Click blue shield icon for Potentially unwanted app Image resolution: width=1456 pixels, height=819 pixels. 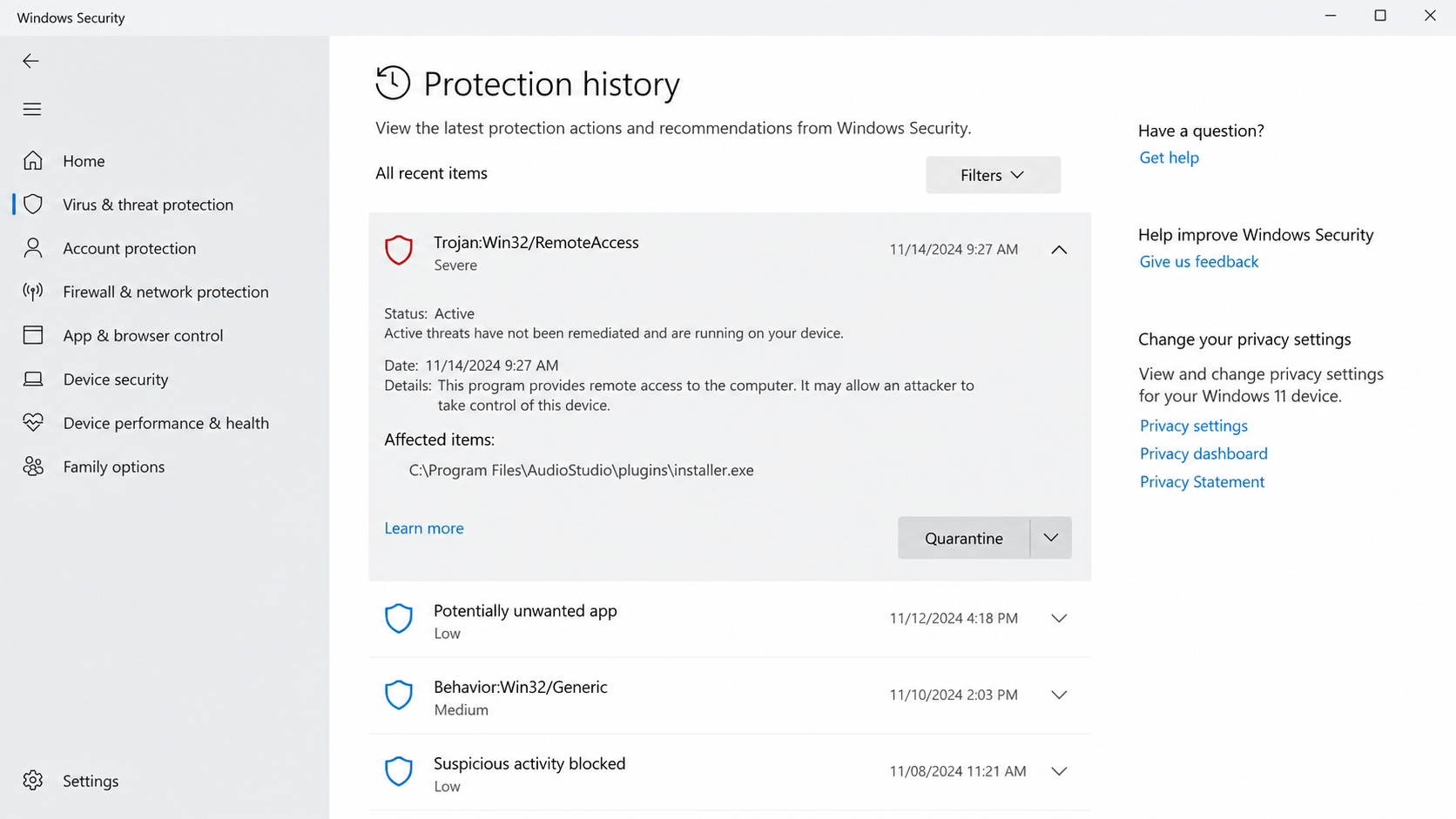click(x=399, y=619)
